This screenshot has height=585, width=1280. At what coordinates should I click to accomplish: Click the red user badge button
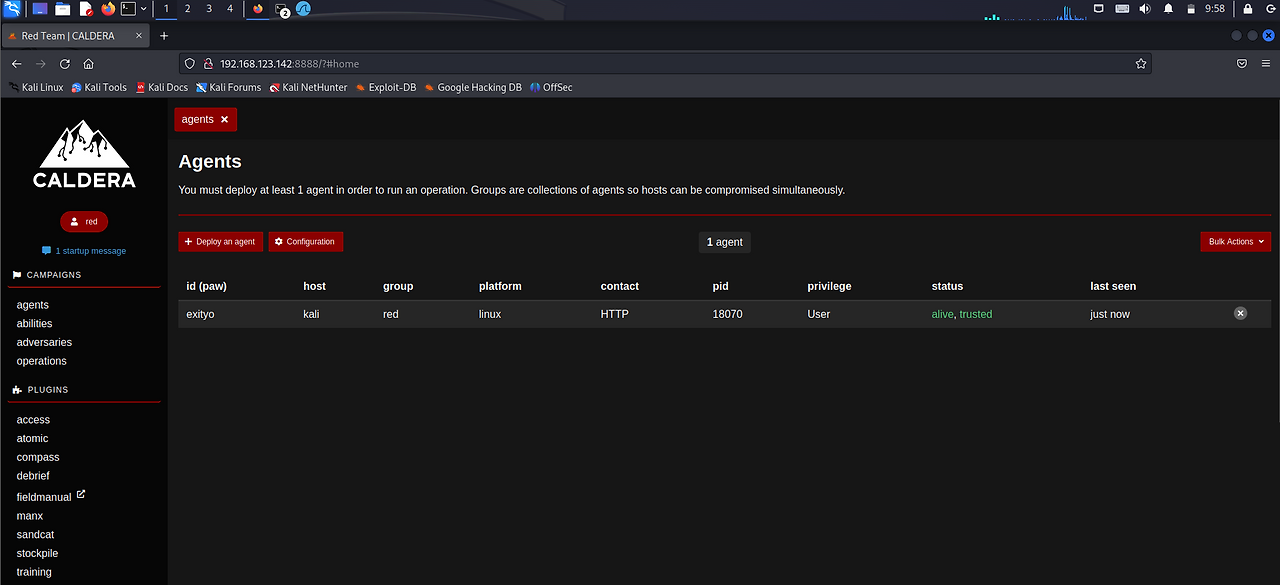tap(84, 222)
